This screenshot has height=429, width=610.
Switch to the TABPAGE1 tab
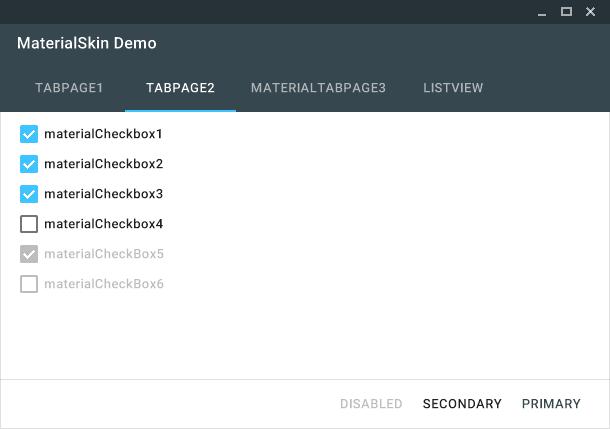69,88
